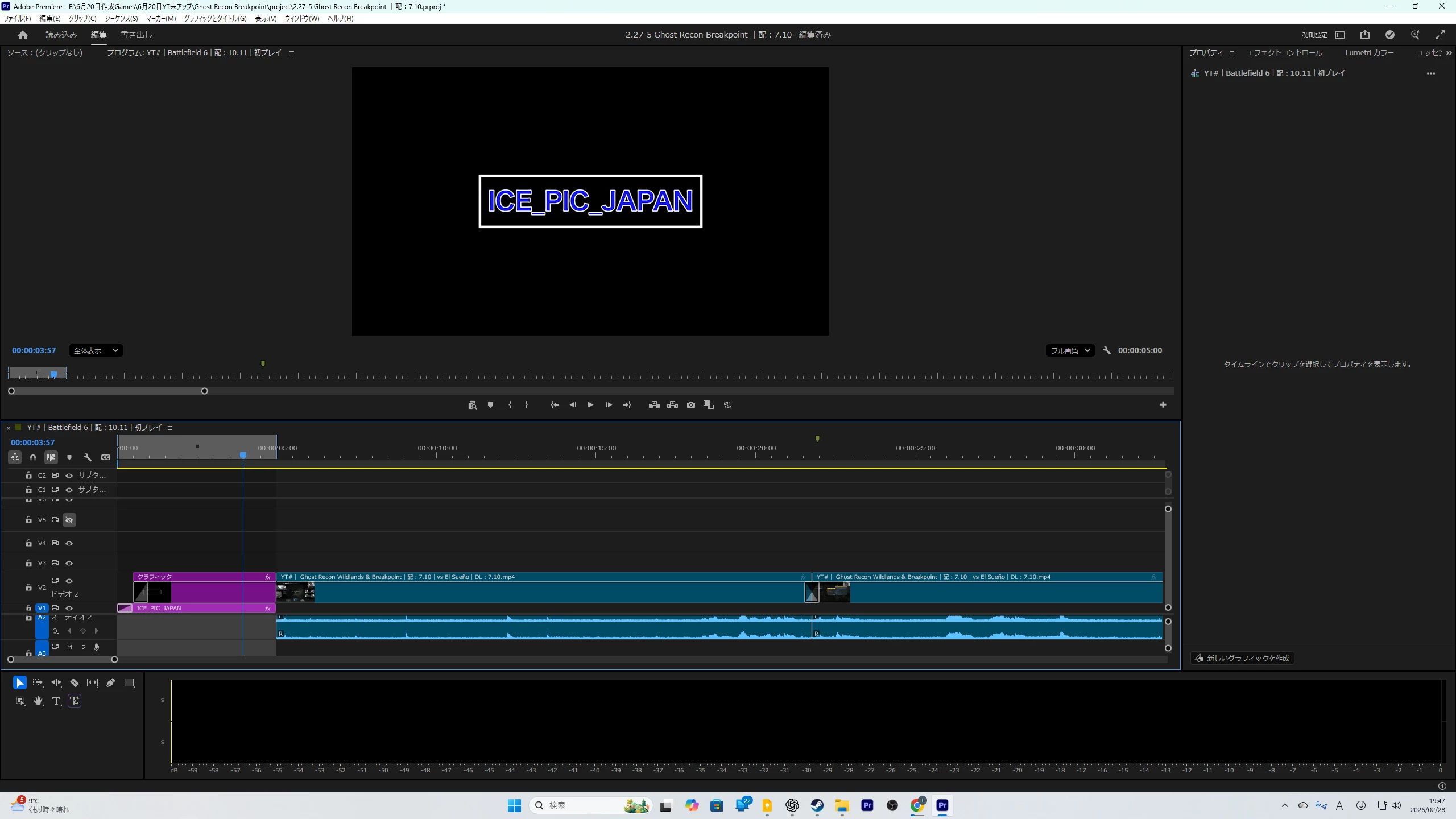The width and height of the screenshot is (1456, 819).
Task: Toggle timeline snapping magnet icon
Action: coord(33,457)
